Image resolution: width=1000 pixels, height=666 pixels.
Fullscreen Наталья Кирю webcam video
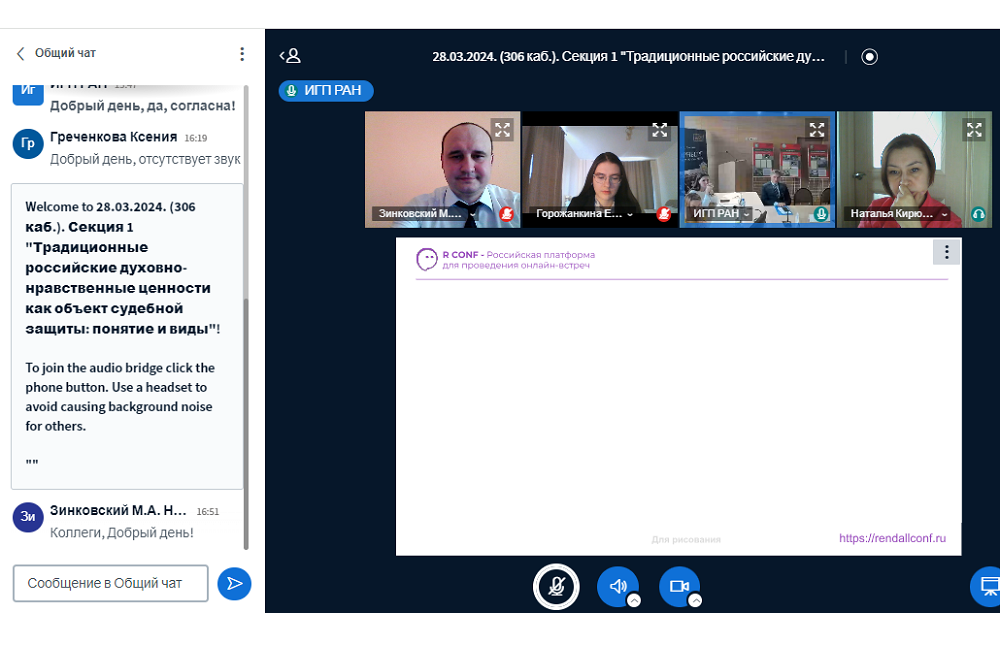click(x=974, y=129)
